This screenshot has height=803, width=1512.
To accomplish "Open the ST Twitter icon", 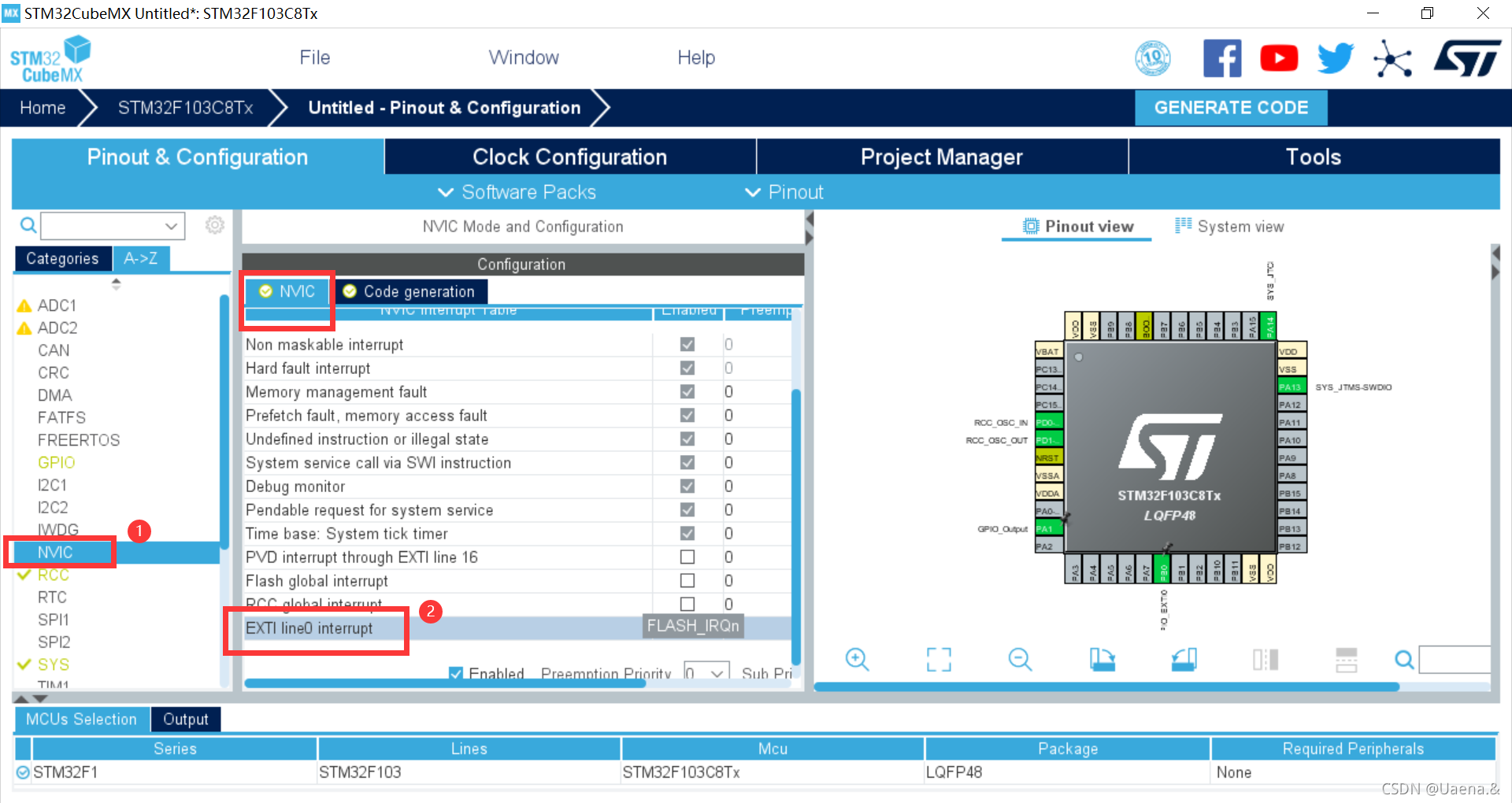I will pos(1336,58).
